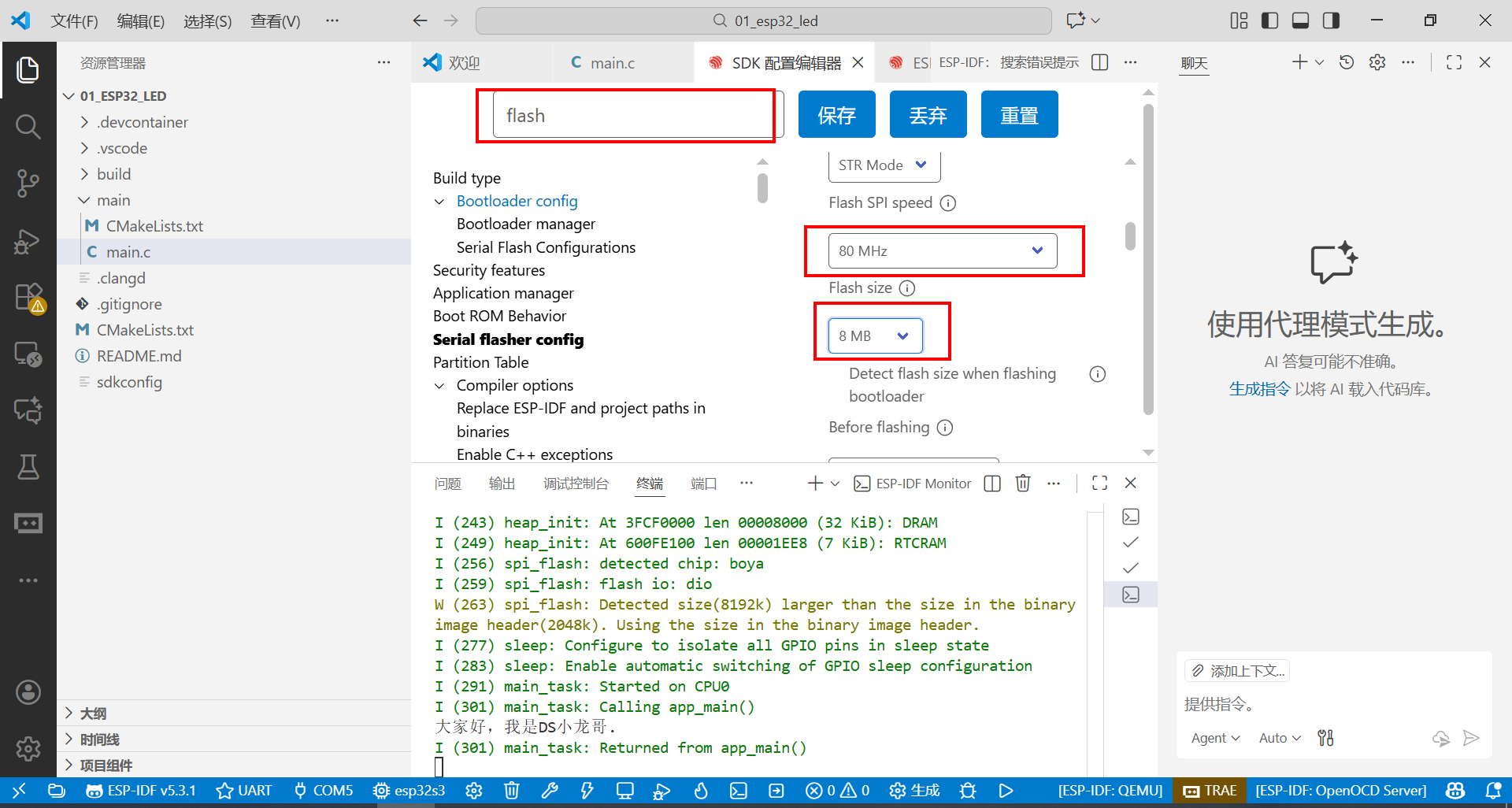This screenshot has height=808, width=1512.
Task: Open the 查看(V) menu
Action: click(275, 21)
